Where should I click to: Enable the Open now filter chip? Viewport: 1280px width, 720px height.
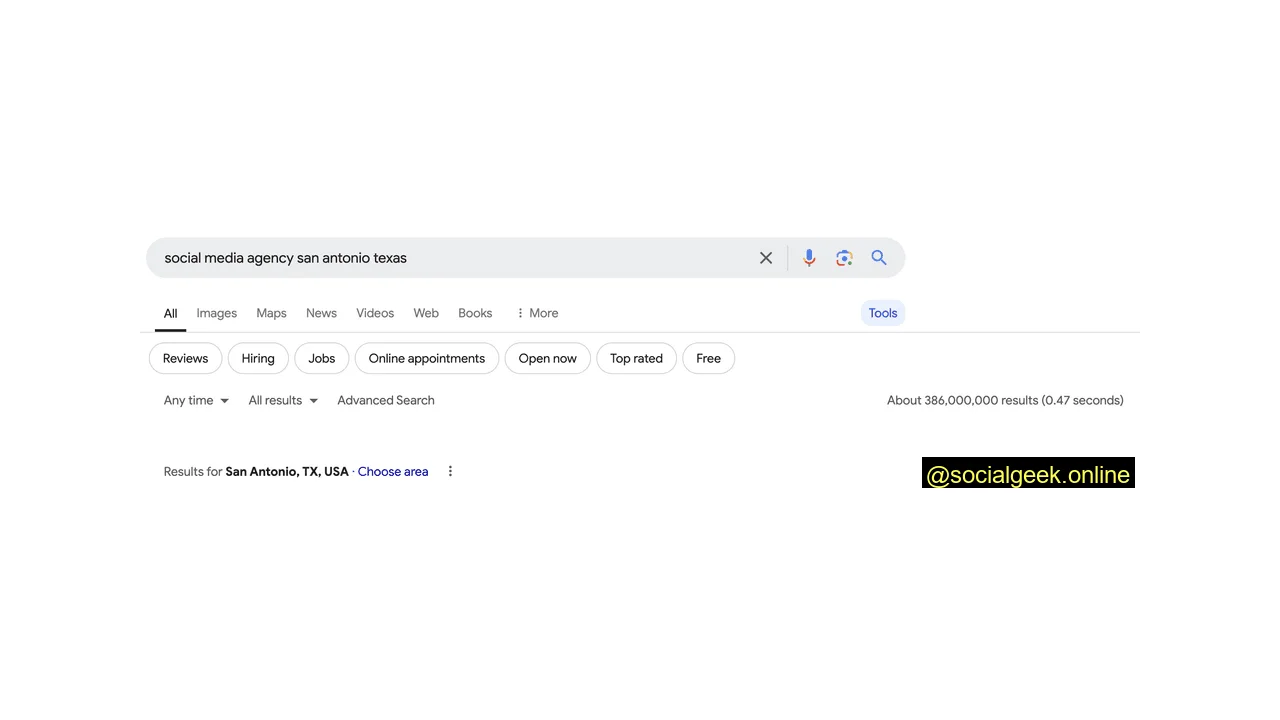click(x=547, y=358)
